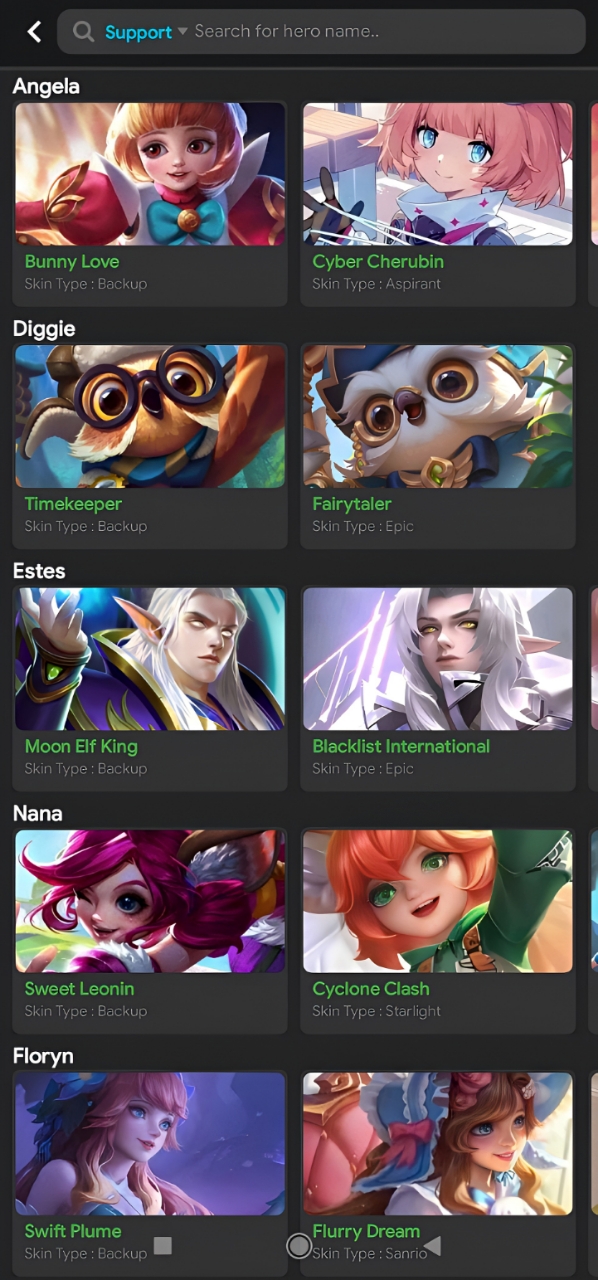Screen dimensions: 598x1280
Task: Tap the back arrow icon
Action: click(34, 32)
